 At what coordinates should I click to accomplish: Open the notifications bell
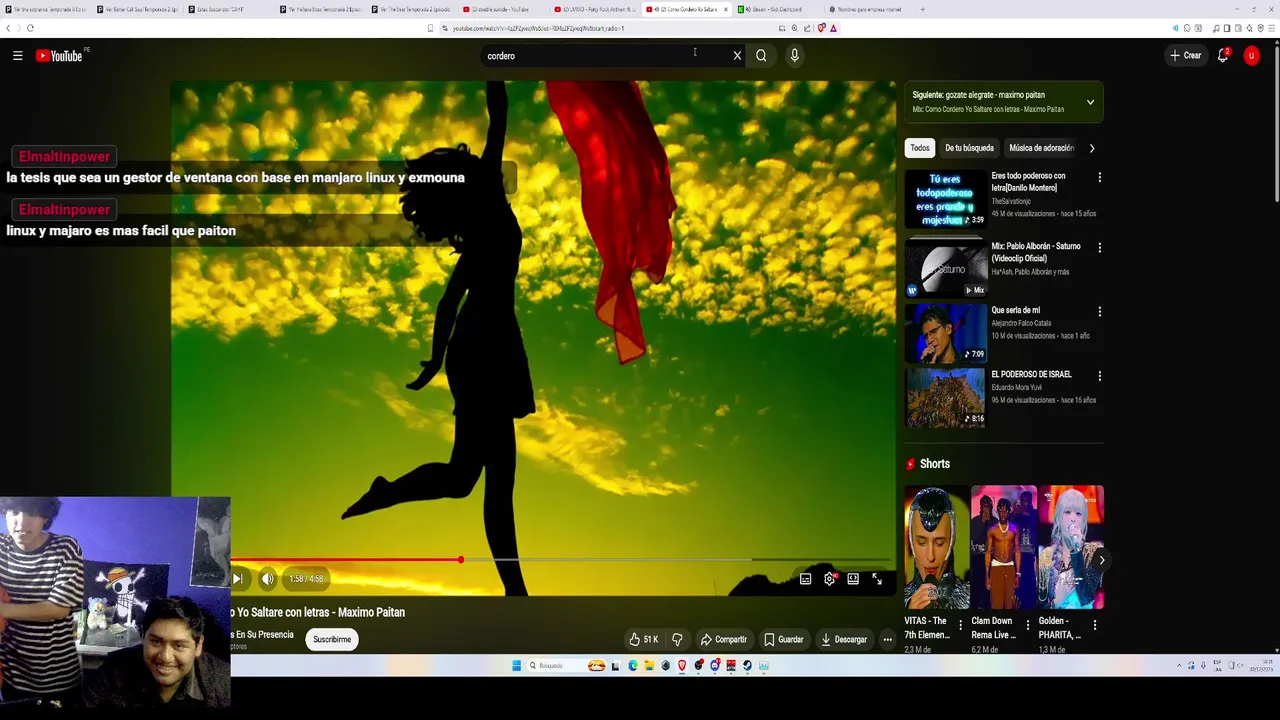[1222, 56]
